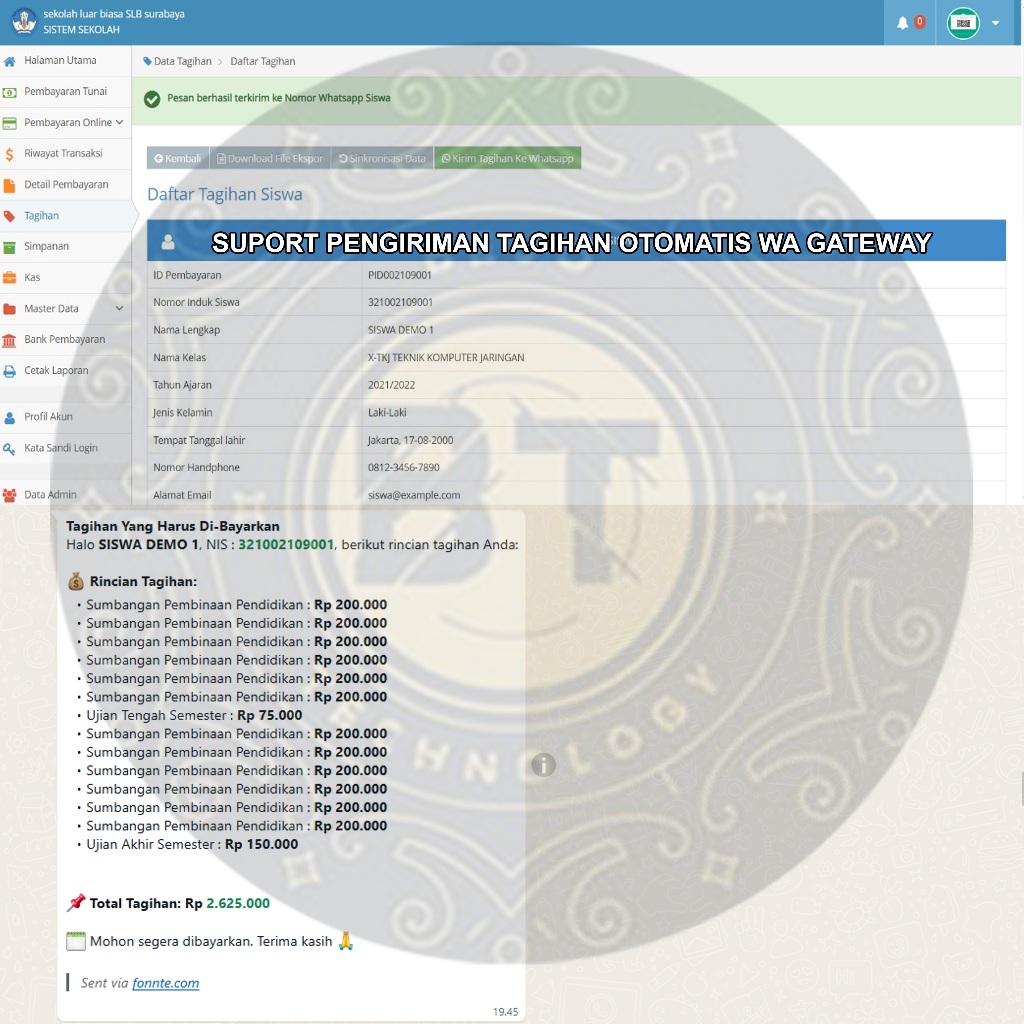This screenshot has width=1024, height=1024.
Task: Click the Halaman Utama home icon
Action: coord(9,61)
